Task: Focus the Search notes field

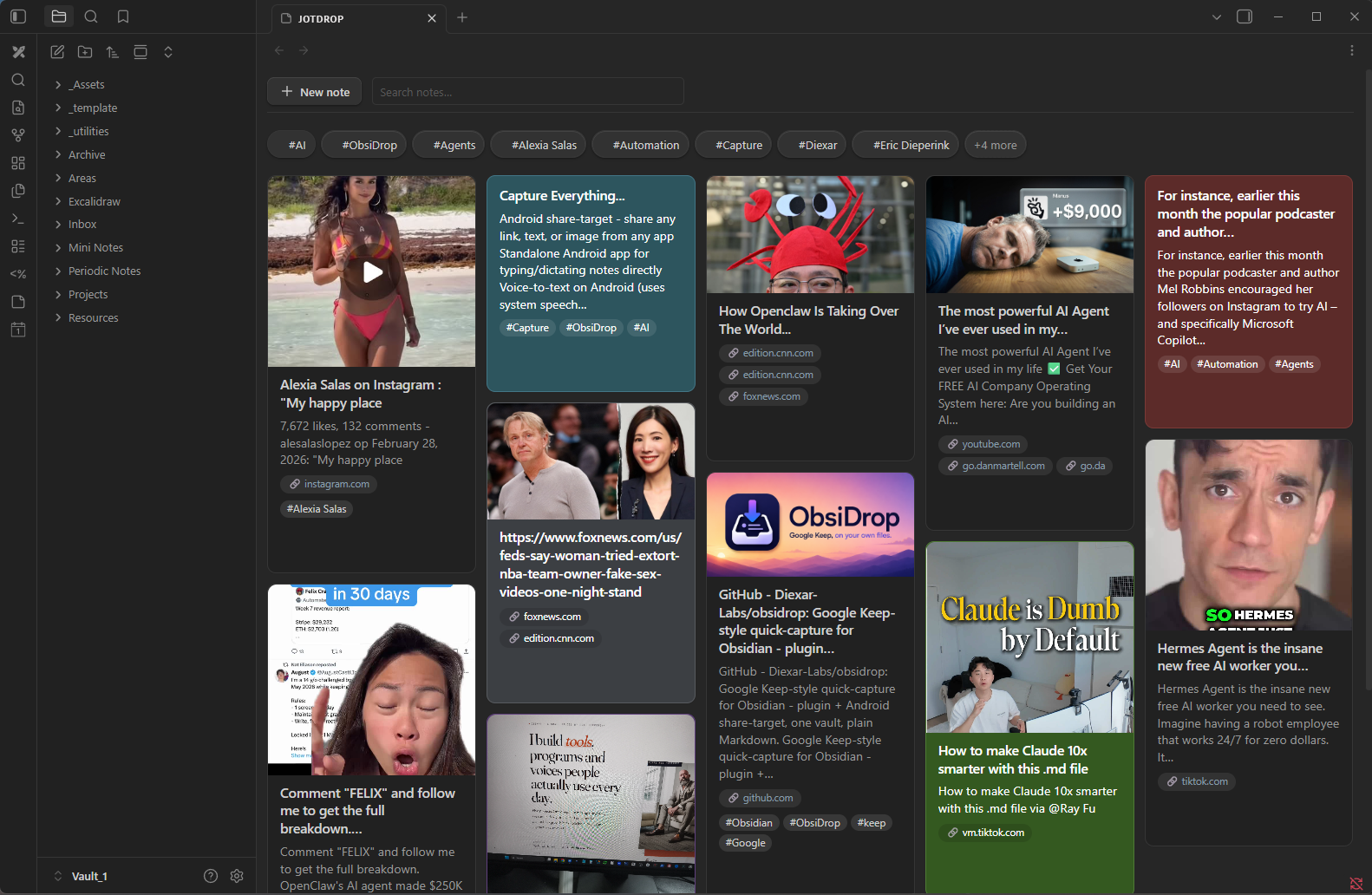Action: point(527,91)
